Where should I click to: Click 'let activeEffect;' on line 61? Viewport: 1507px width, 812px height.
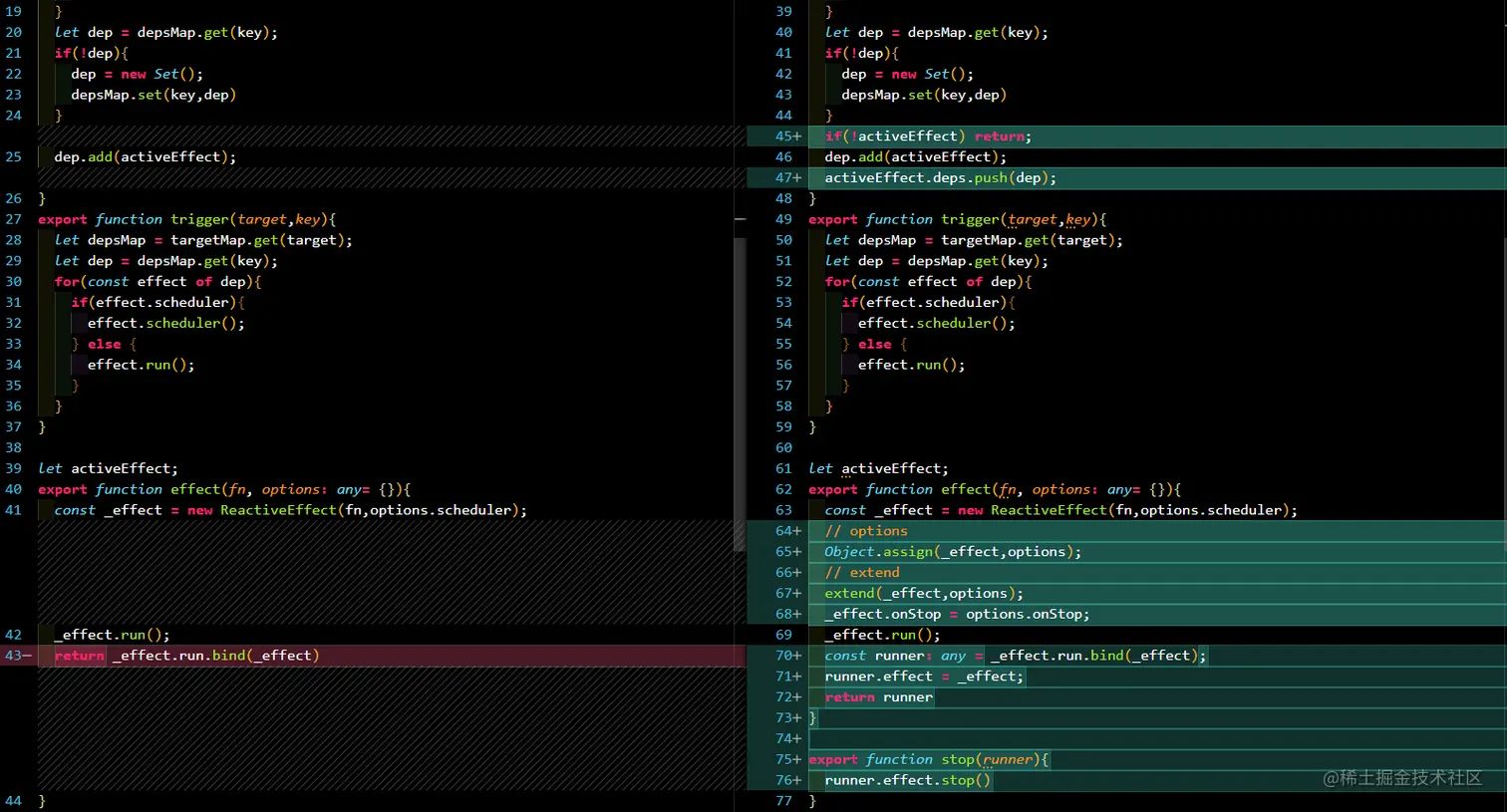click(x=878, y=468)
